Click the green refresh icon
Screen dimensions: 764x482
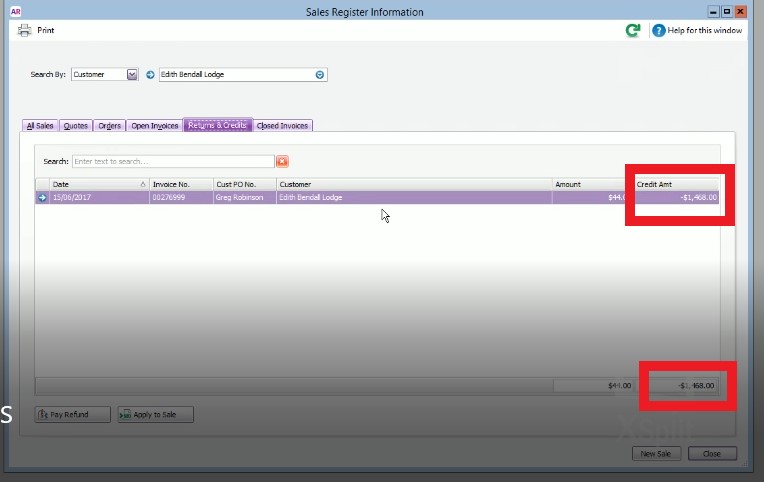coord(633,30)
